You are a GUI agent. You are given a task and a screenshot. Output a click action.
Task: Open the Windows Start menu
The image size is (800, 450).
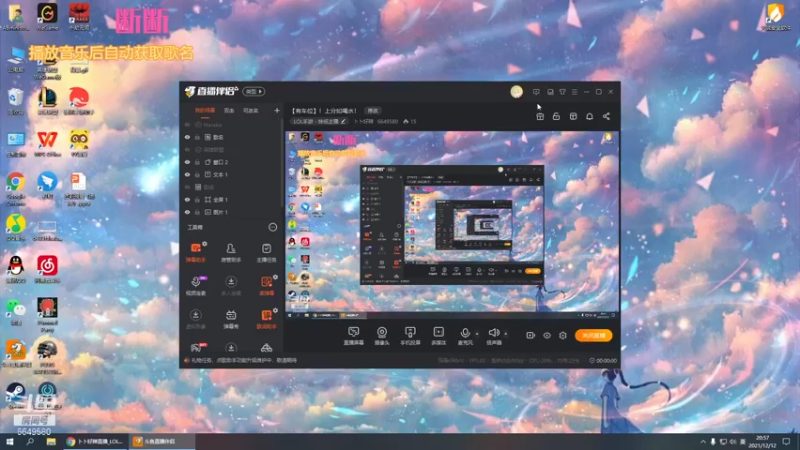coord(9,441)
